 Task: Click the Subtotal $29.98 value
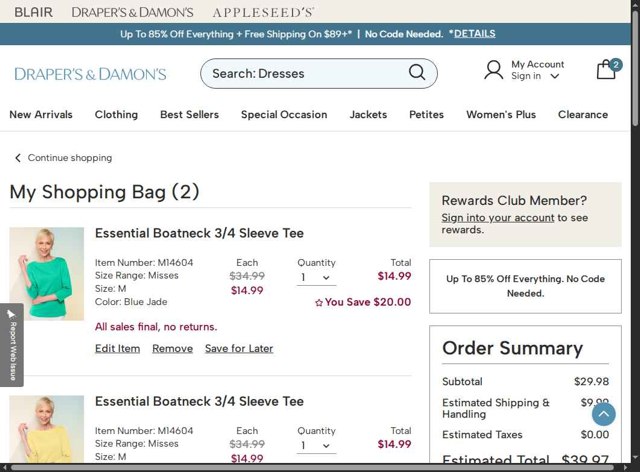point(591,381)
